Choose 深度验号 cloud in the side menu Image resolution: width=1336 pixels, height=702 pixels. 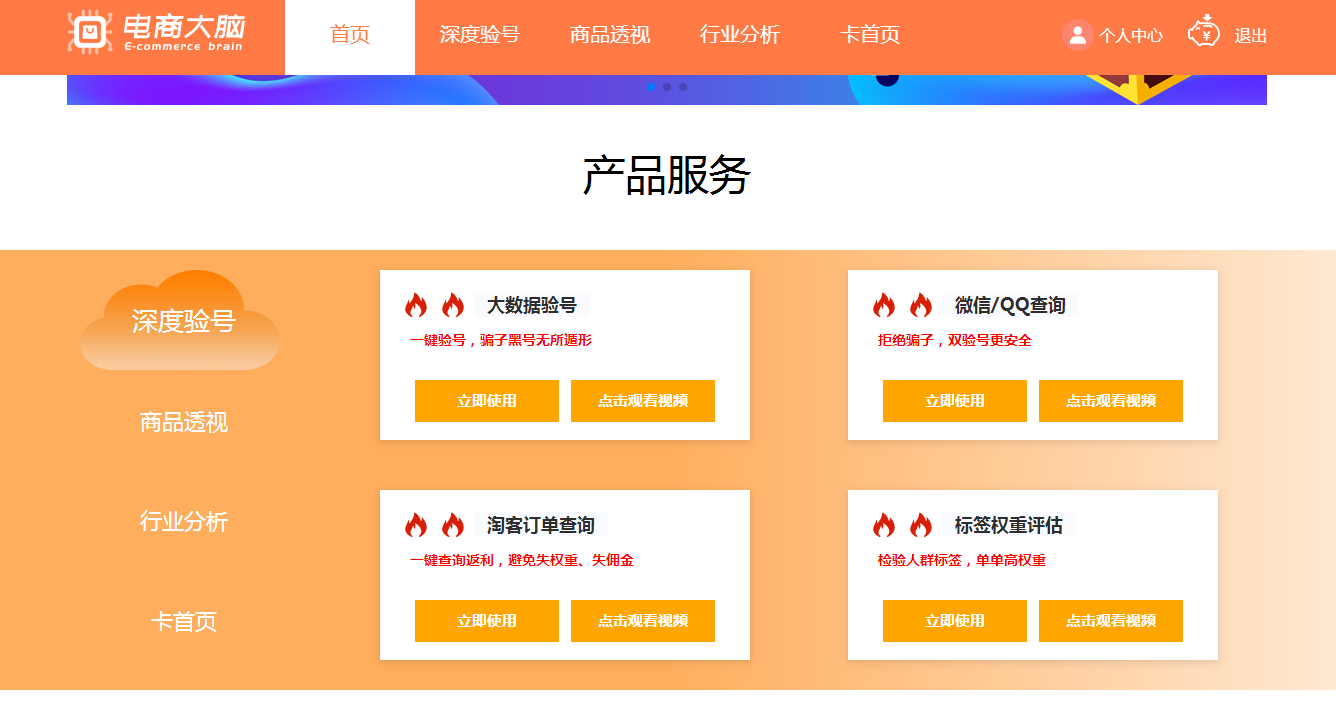pyautogui.click(x=181, y=320)
